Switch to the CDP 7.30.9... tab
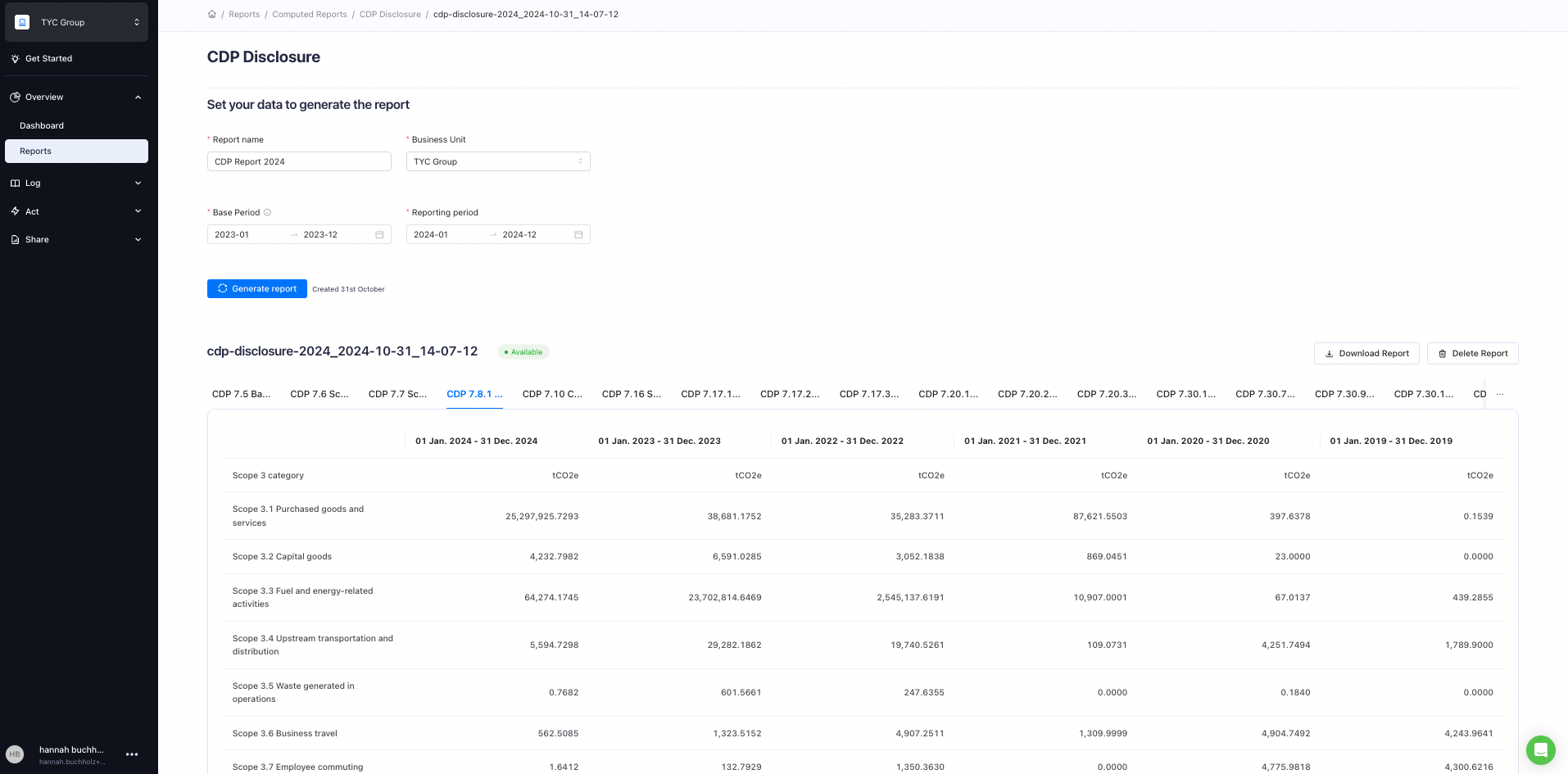Screen dimensions: 1568x774 click(1344, 394)
